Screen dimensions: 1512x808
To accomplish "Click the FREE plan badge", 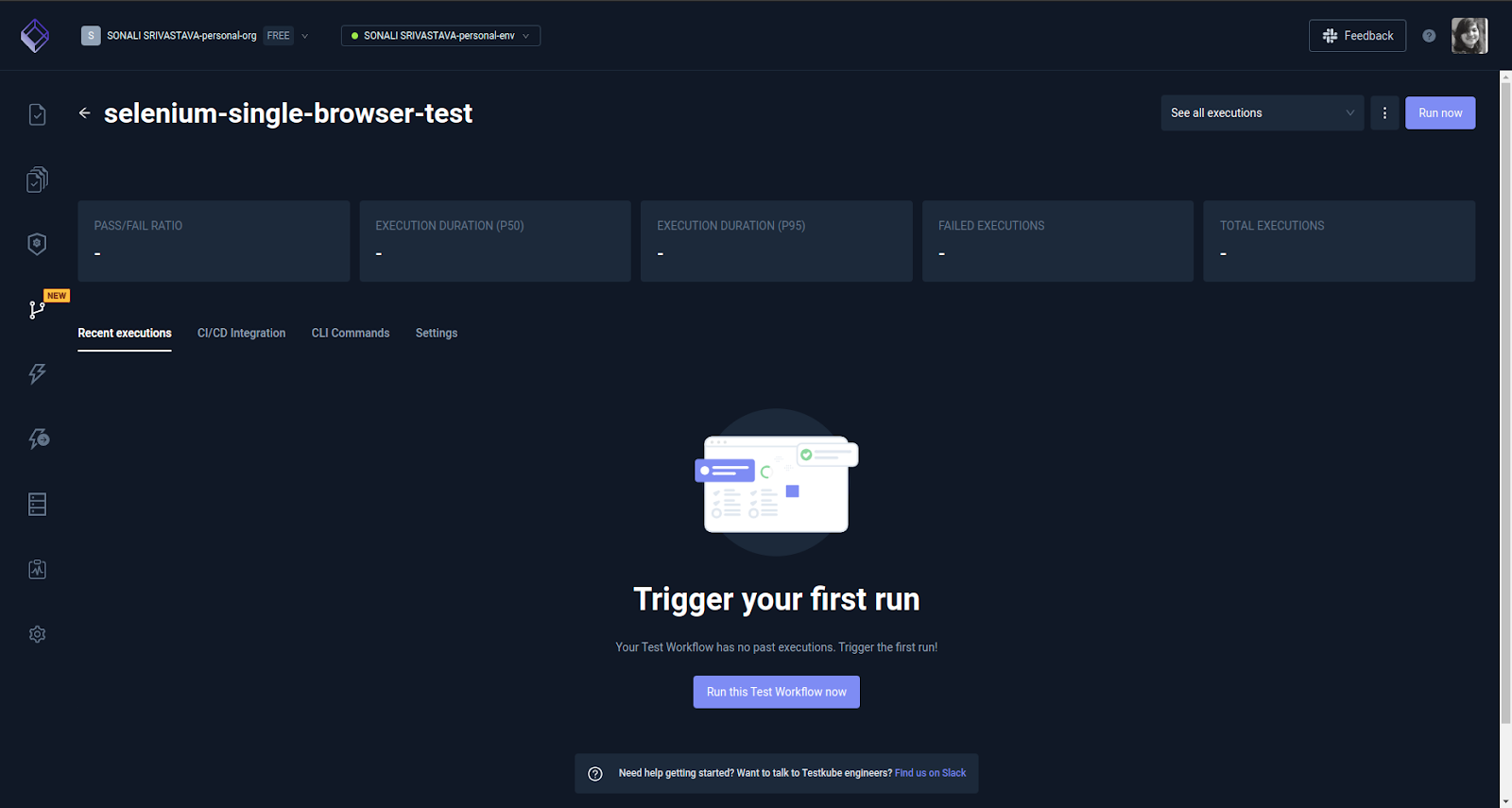I will pyautogui.click(x=278, y=36).
